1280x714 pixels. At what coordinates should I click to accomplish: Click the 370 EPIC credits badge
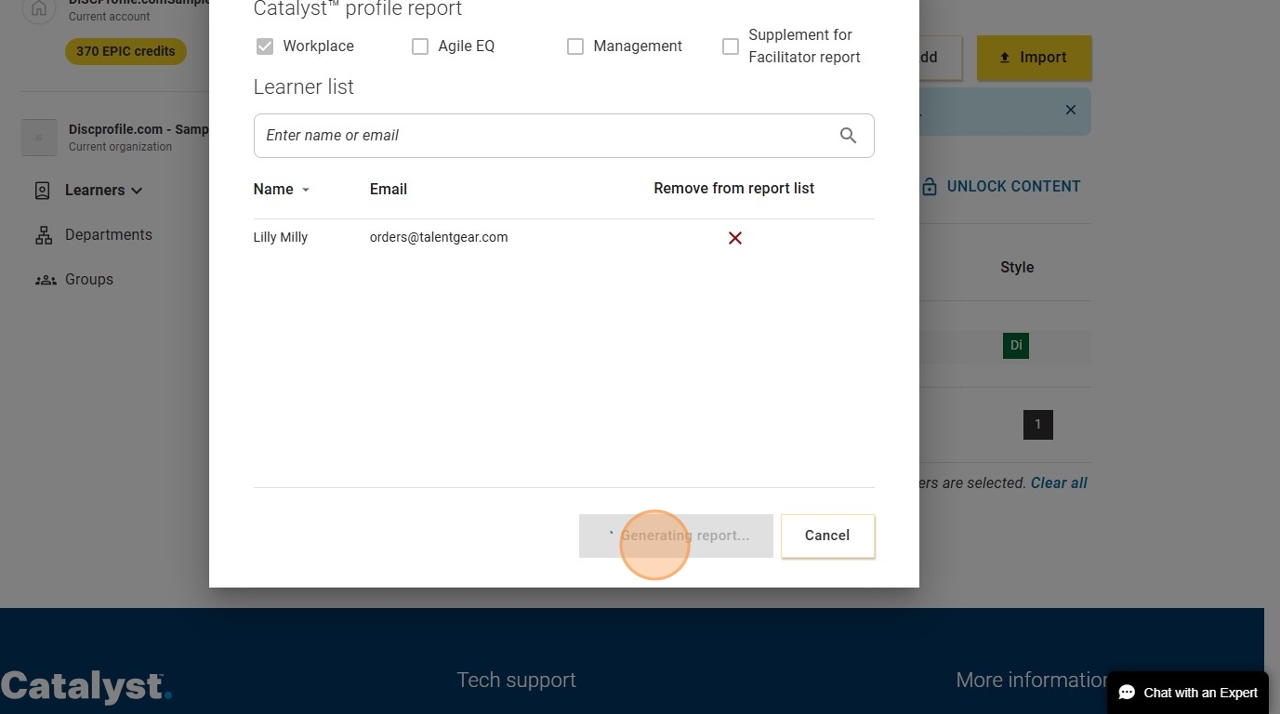point(126,51)
